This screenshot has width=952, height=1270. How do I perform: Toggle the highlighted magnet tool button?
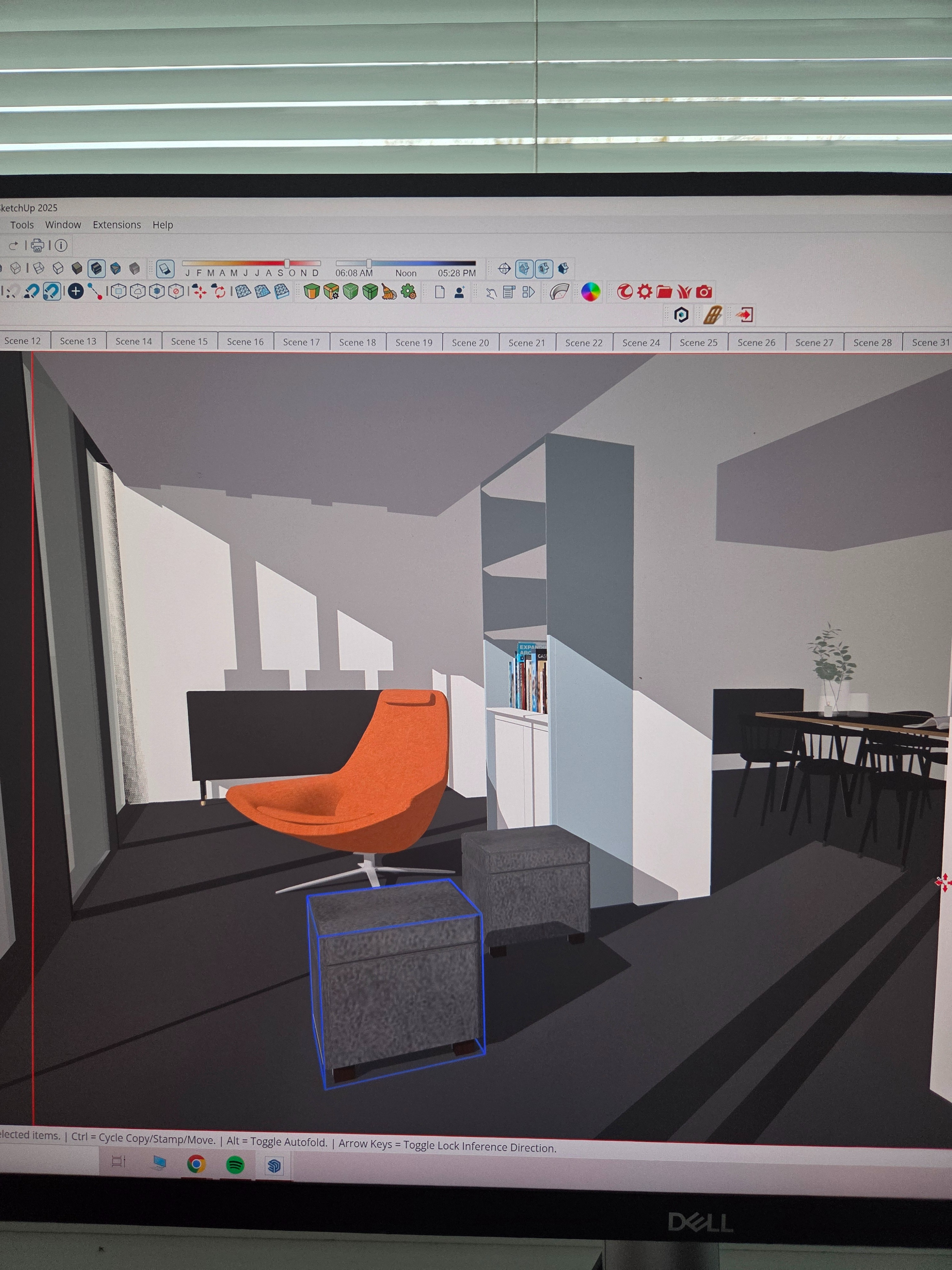(x=52, y=292)
